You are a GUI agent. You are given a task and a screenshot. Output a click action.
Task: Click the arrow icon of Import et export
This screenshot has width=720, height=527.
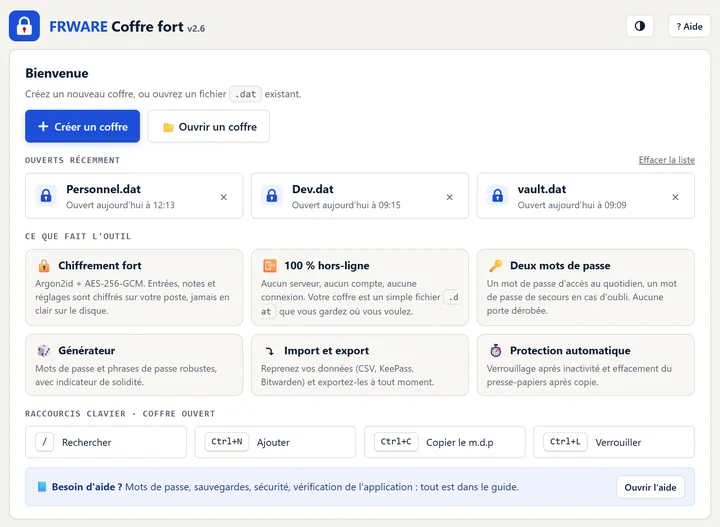[270, 351]
